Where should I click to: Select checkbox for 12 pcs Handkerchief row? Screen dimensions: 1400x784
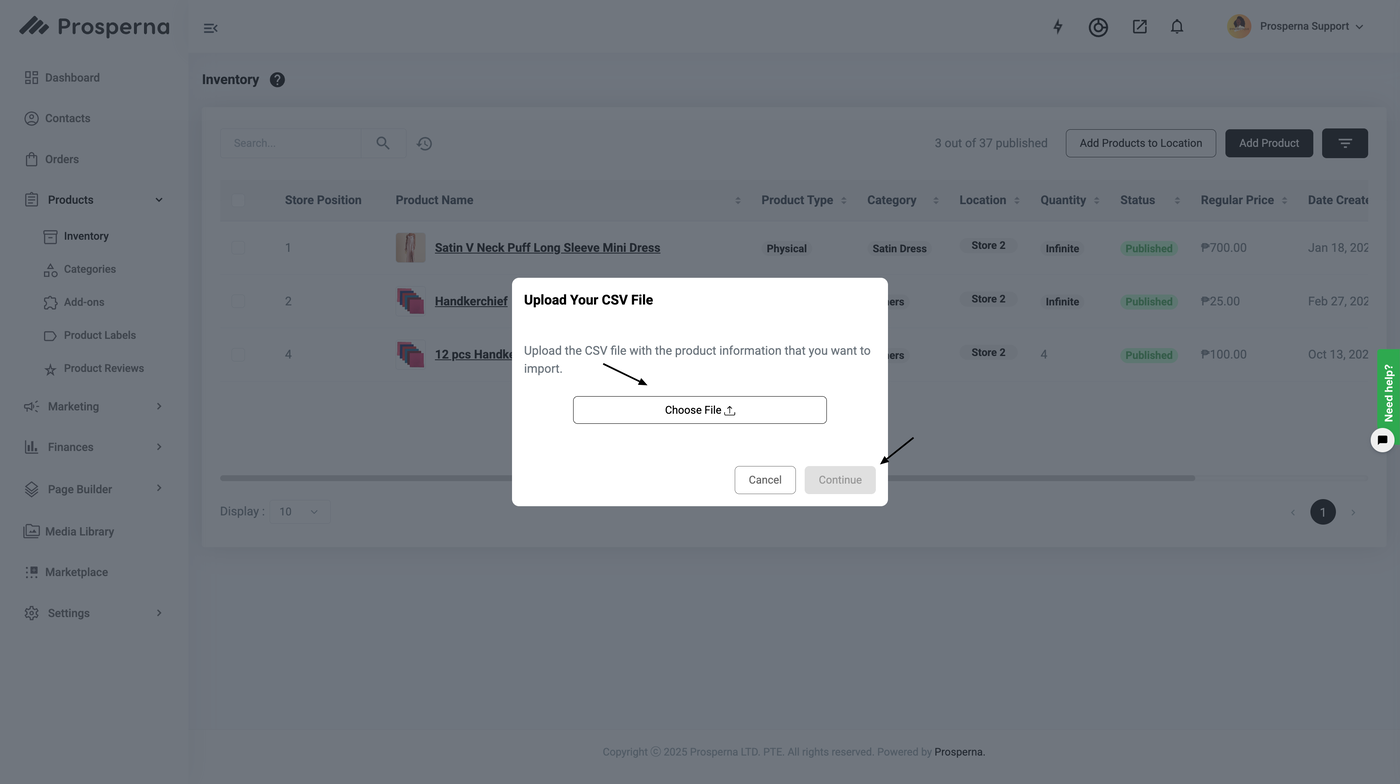click(237, 354)
